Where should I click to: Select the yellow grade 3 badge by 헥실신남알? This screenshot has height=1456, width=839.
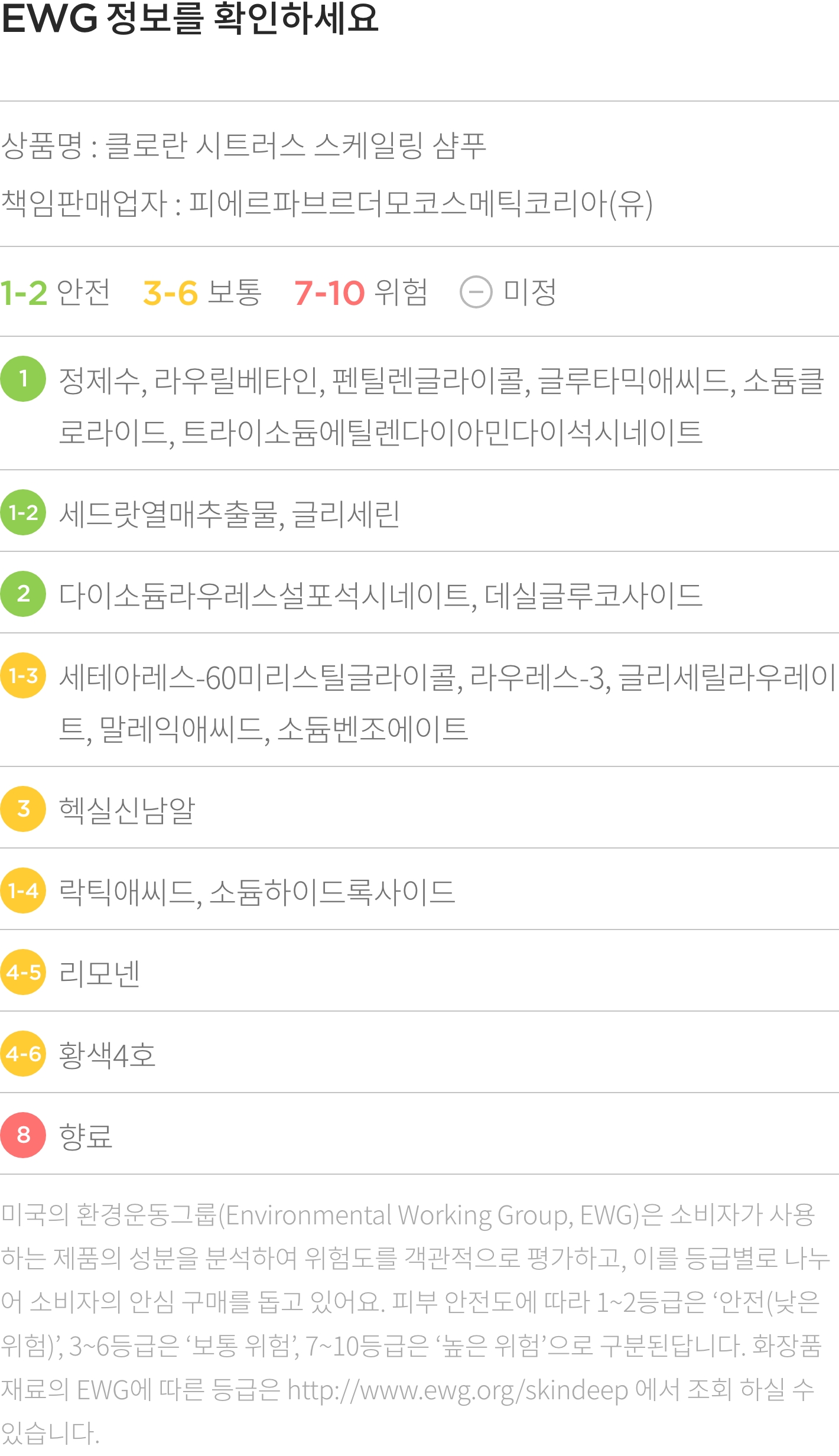(x=23, y=809)
